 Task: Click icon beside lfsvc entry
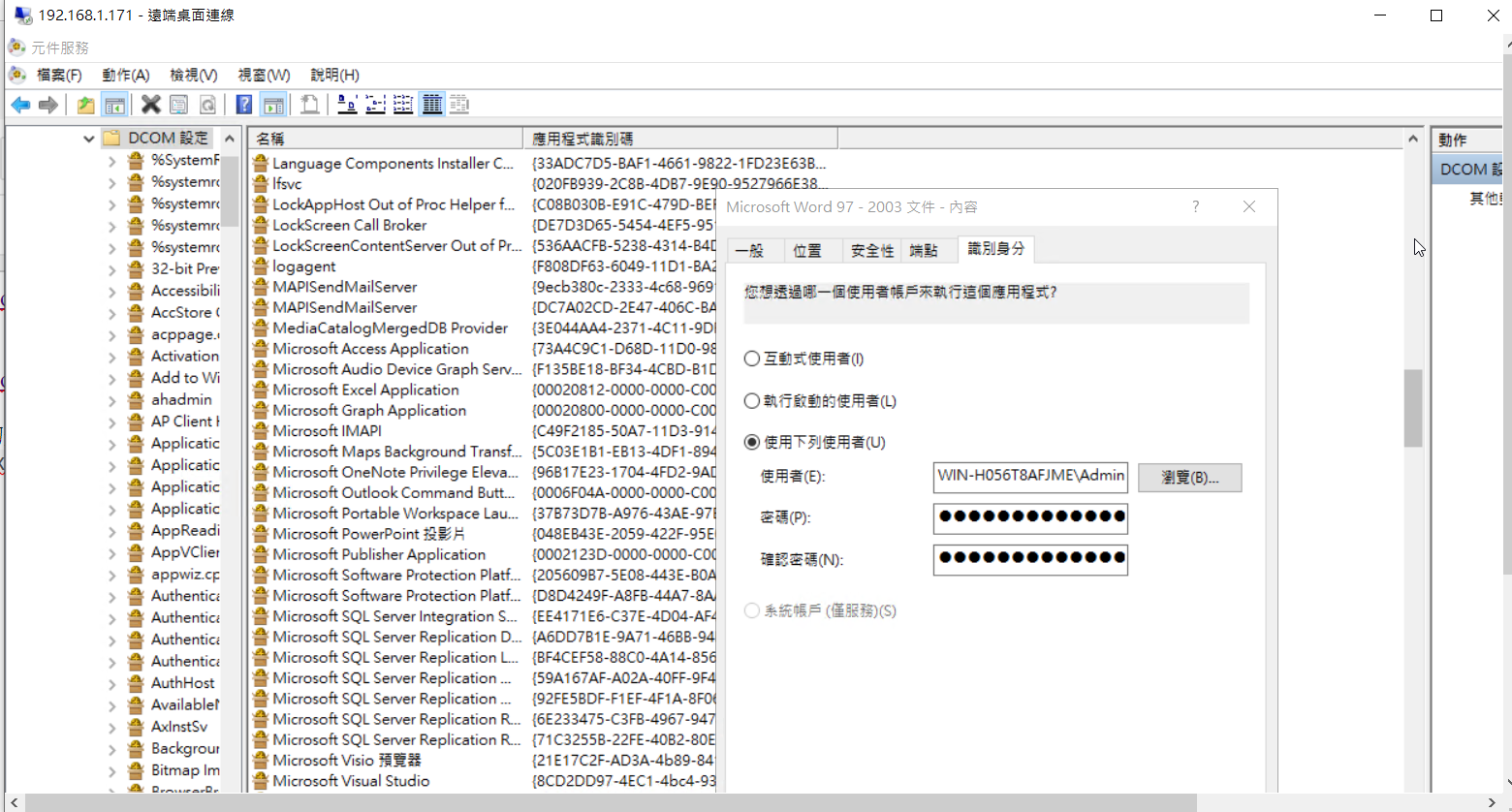(x=260, y=184)
